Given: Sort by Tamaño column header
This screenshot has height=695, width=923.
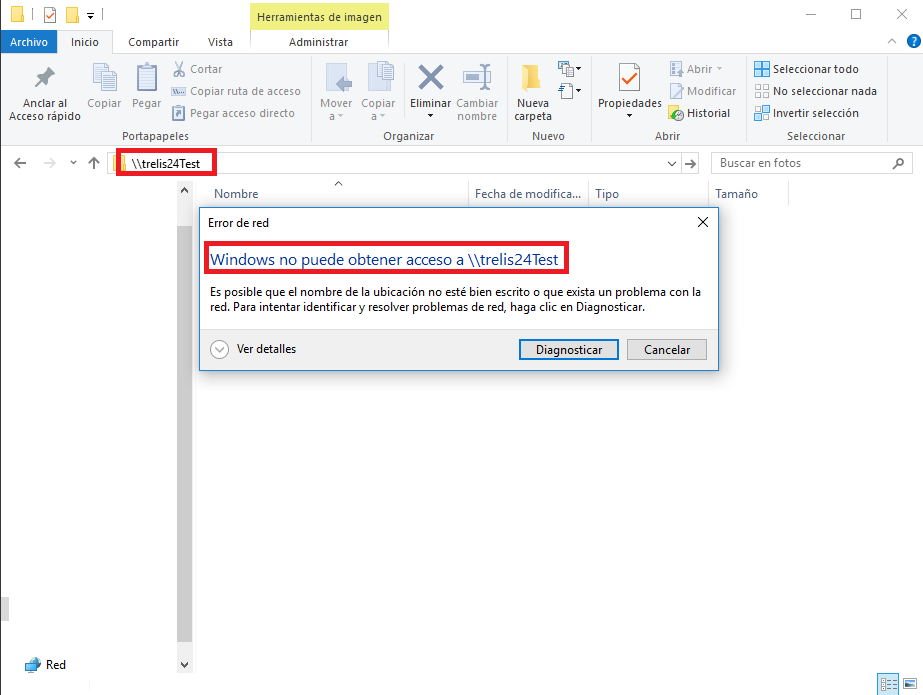Looking at the screenshot, I should (736, 194).
